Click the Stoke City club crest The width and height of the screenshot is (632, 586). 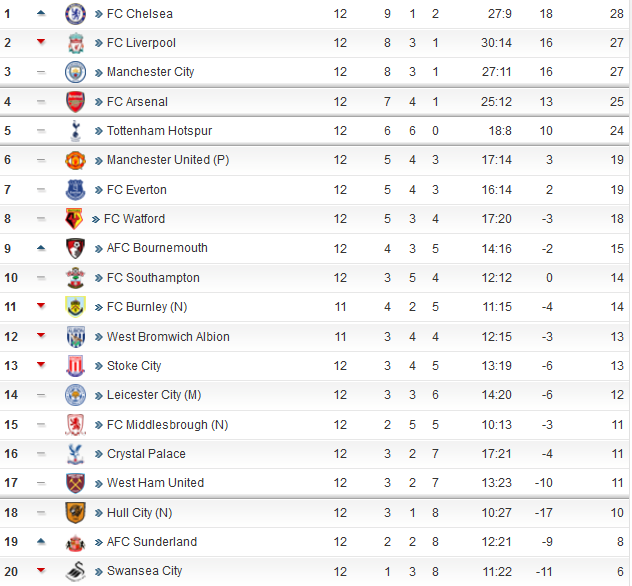(75, 366)
